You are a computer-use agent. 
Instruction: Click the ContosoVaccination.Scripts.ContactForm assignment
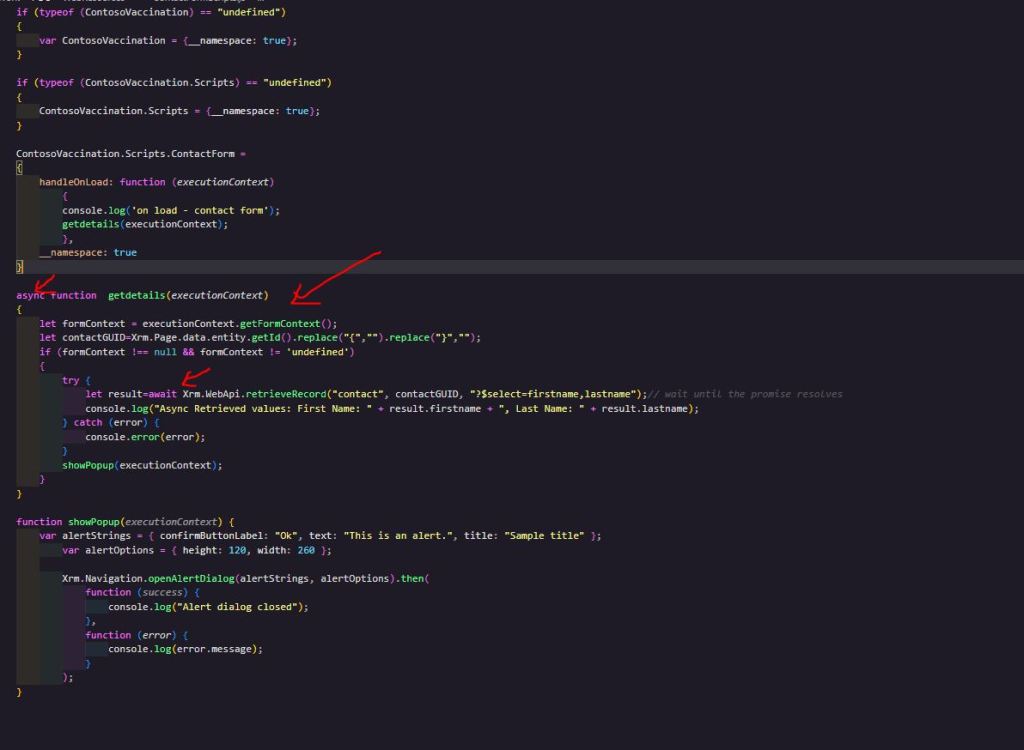pos(128,154)
